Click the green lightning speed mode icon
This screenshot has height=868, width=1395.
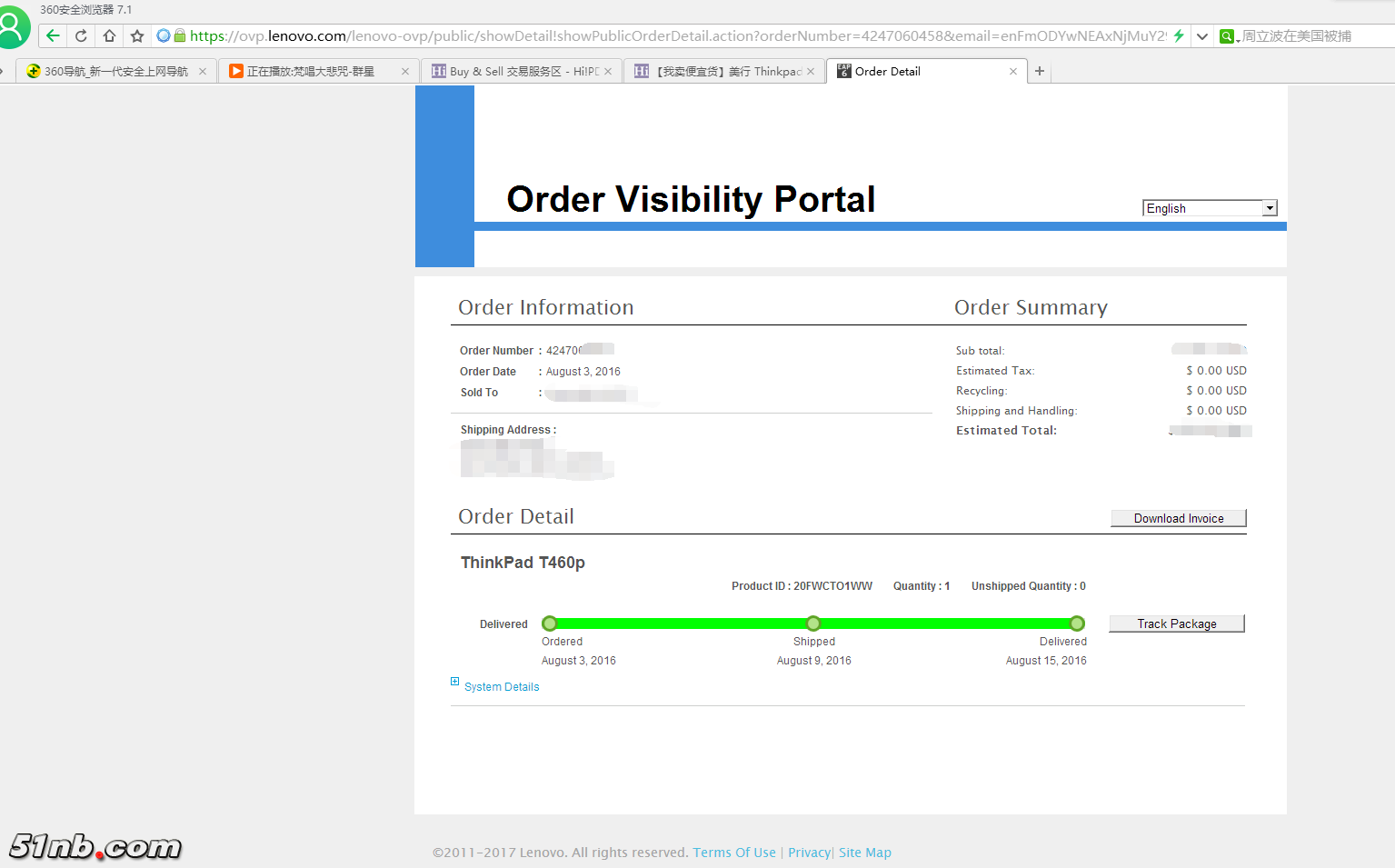pyautogui.click(x=1179, y=36)
